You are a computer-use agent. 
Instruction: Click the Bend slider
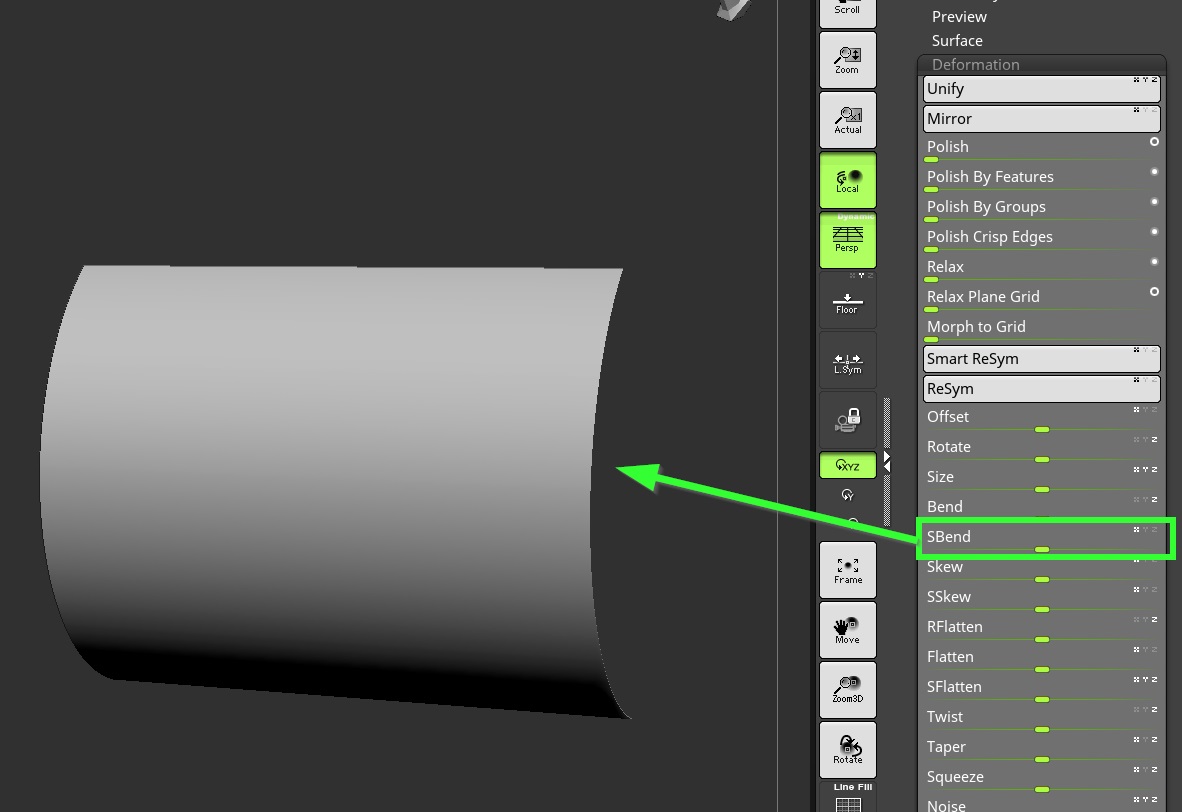click(x=1042, y=507)
